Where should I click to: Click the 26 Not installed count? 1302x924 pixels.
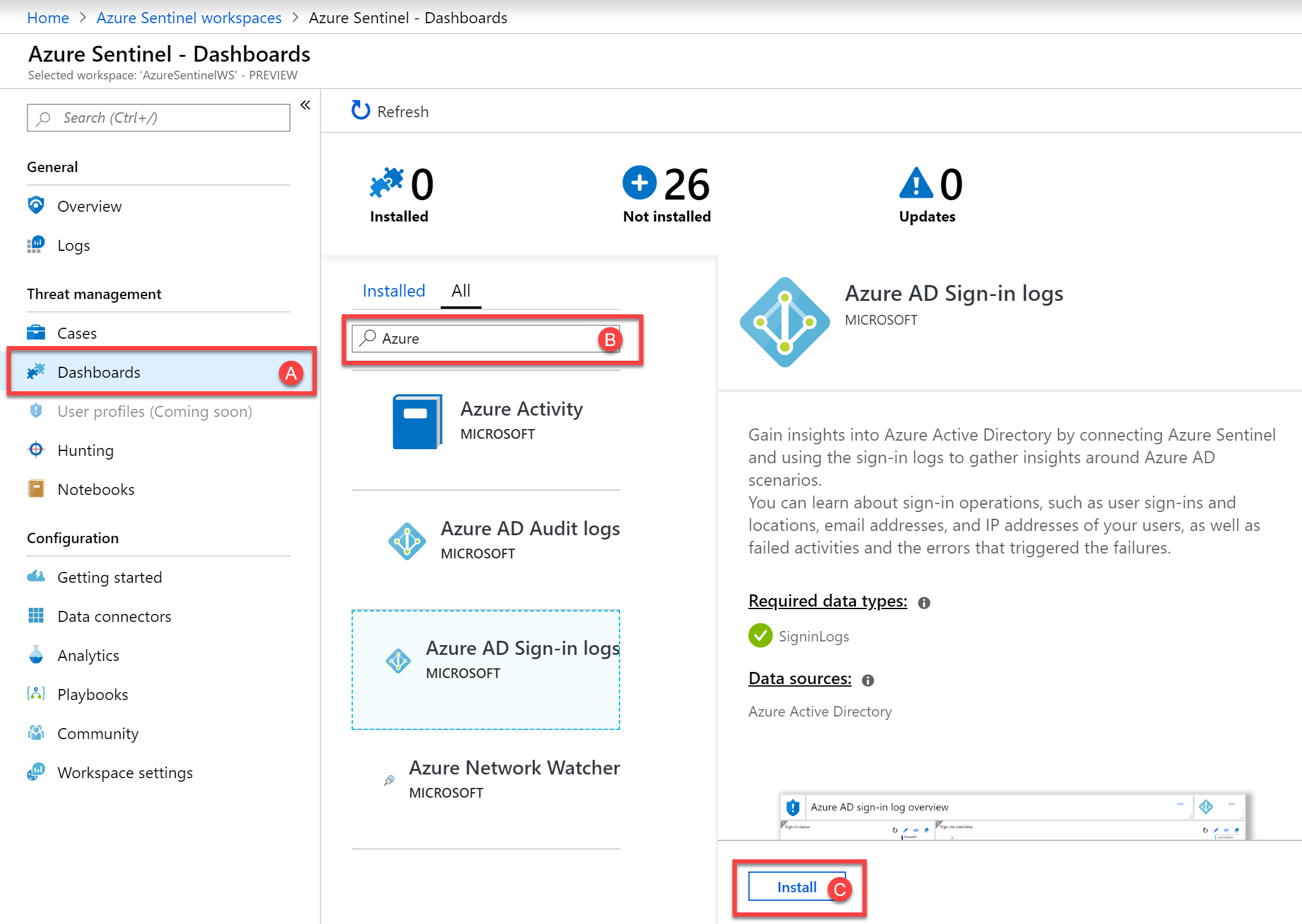pyautogui.click(x=687, y=184)
